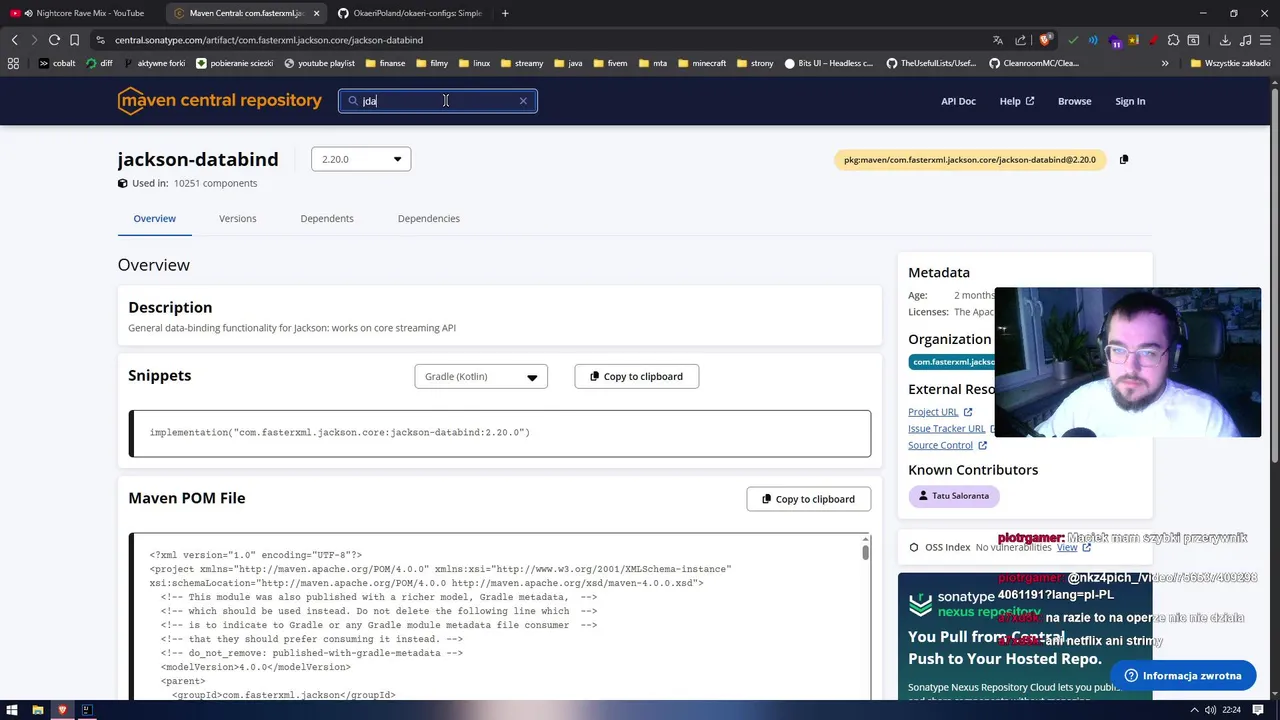Open the finanse bookmarks folder
This screenshot has width=1280, height=720.
coord(385,63)
